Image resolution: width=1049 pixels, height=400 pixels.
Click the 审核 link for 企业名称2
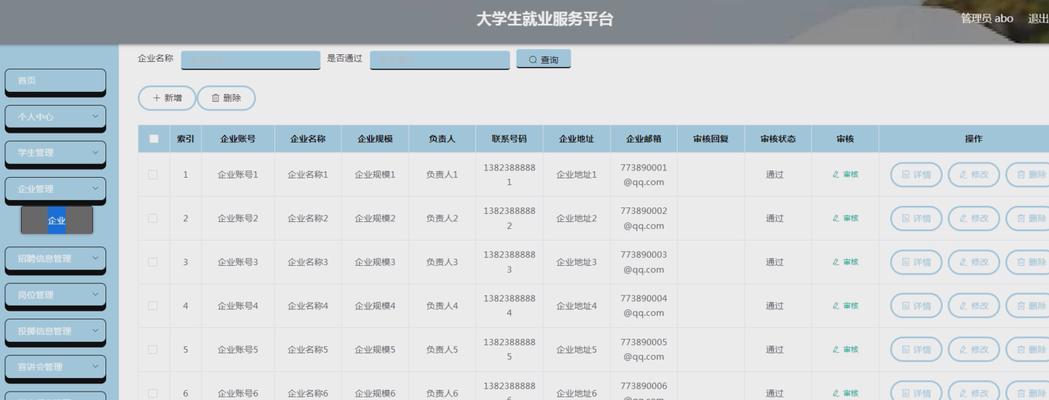845,218
